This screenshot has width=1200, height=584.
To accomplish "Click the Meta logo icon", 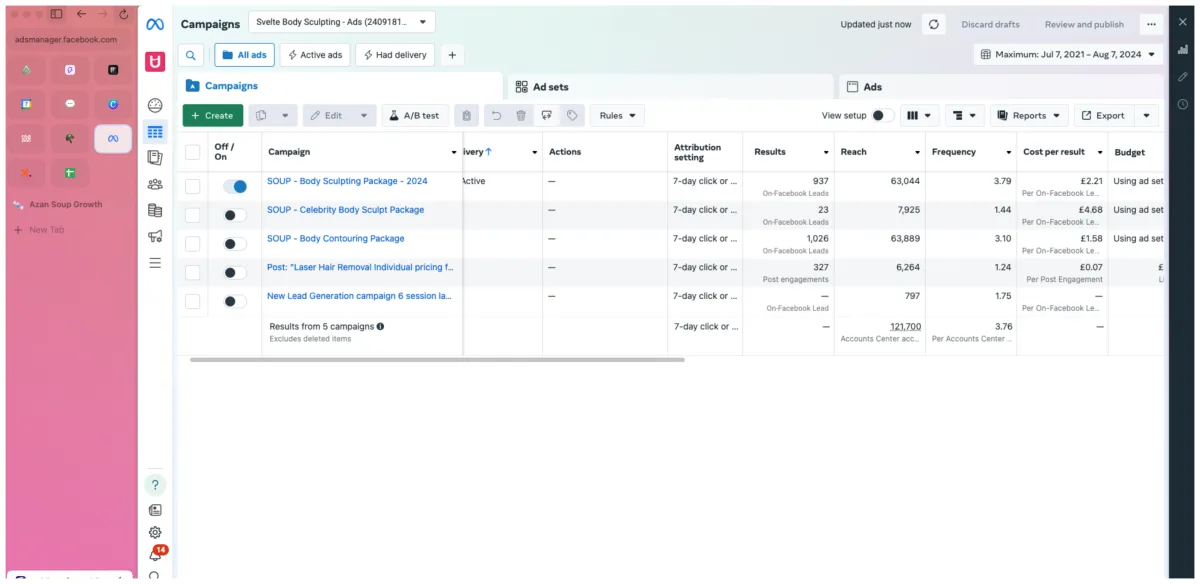I will pos(155,24).
